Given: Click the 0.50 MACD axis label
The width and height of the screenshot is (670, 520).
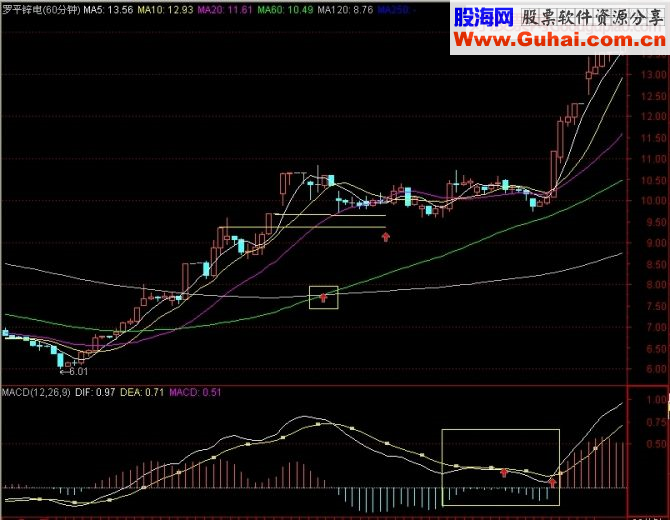Looking at the screenshot, I should [x=657, y=444].
